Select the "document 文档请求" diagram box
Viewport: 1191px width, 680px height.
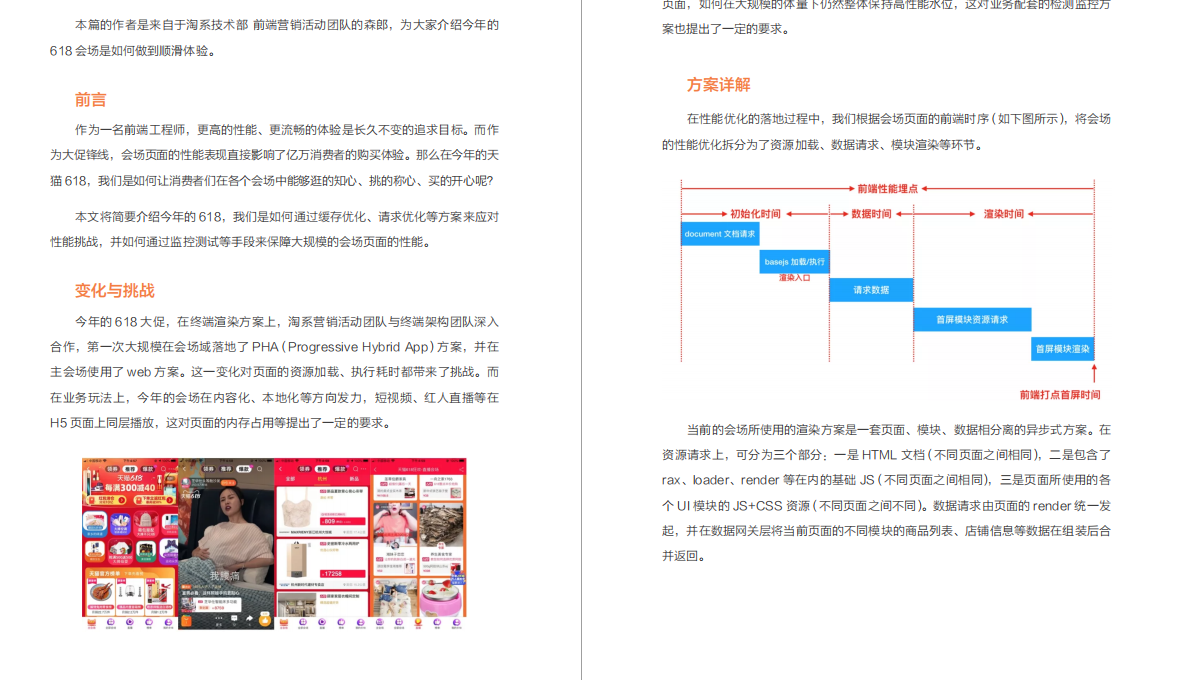[x=720, y=234]
